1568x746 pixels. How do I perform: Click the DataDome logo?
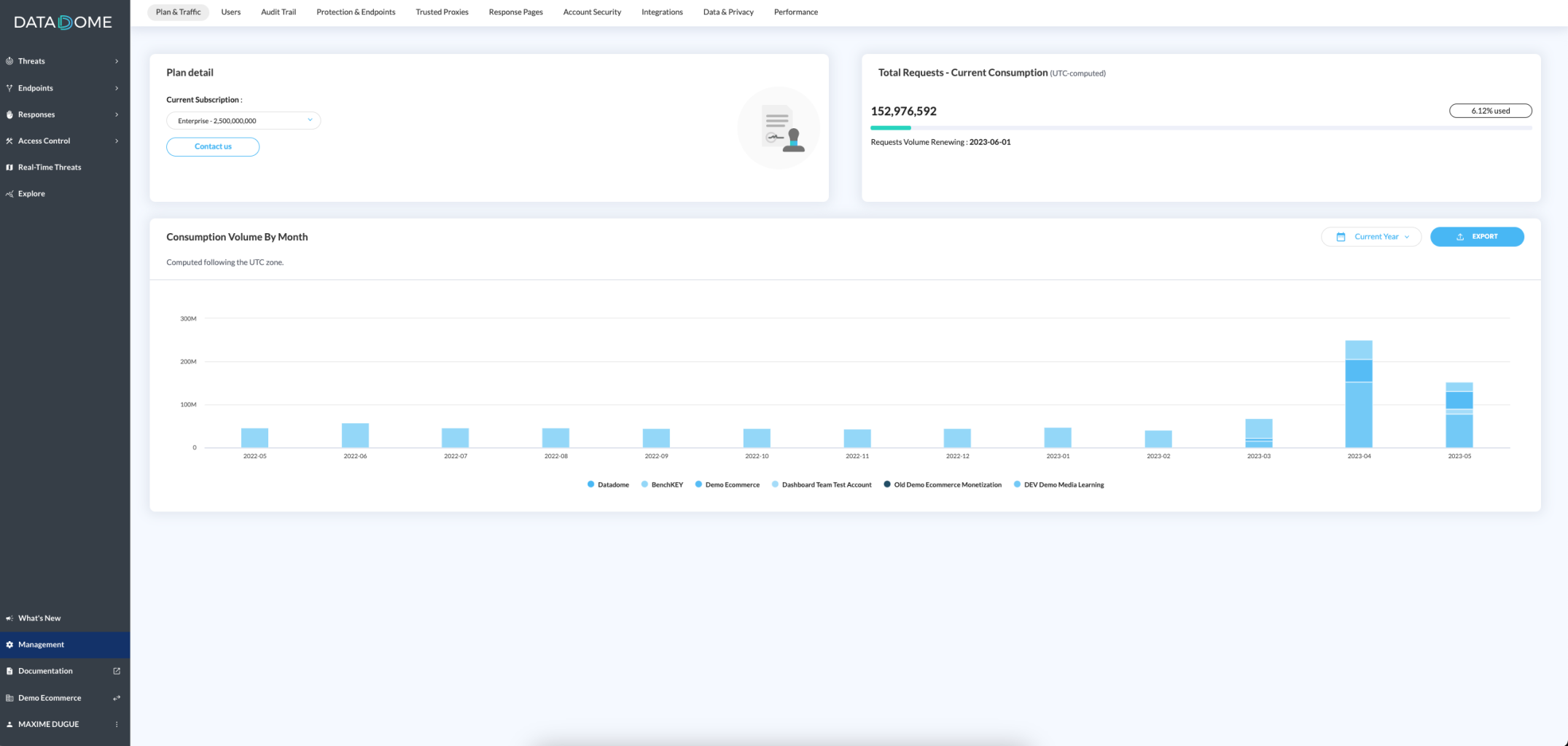coord(63,22)
